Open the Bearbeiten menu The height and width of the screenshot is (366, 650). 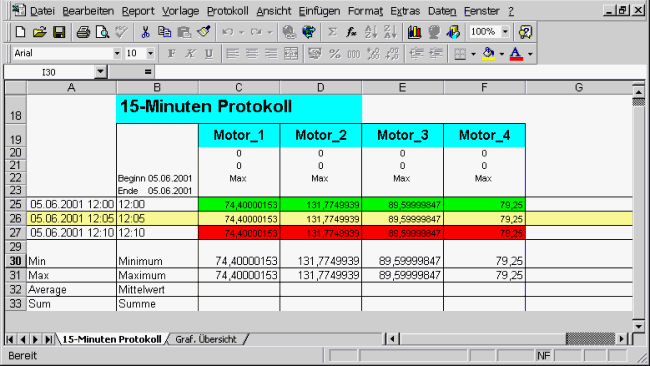pos(88,11)
